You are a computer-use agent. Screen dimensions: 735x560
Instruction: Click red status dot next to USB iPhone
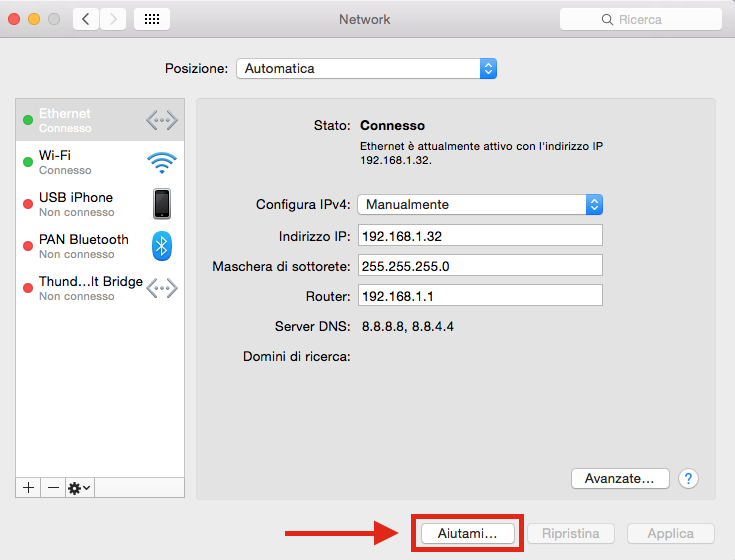coord(28,204)
